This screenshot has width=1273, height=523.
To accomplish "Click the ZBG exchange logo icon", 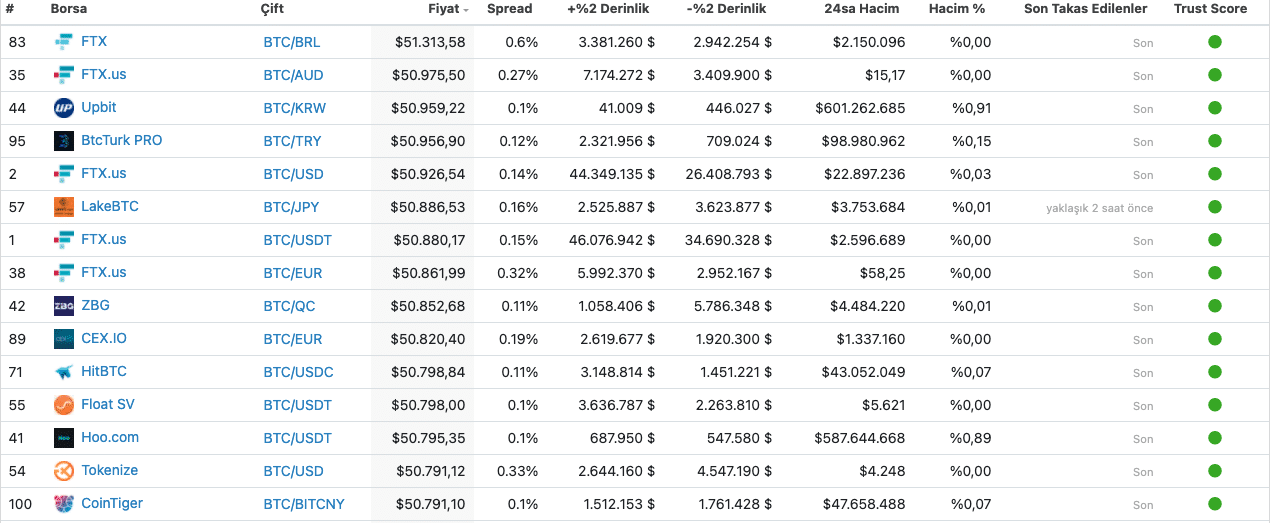I will click(64, 306).
